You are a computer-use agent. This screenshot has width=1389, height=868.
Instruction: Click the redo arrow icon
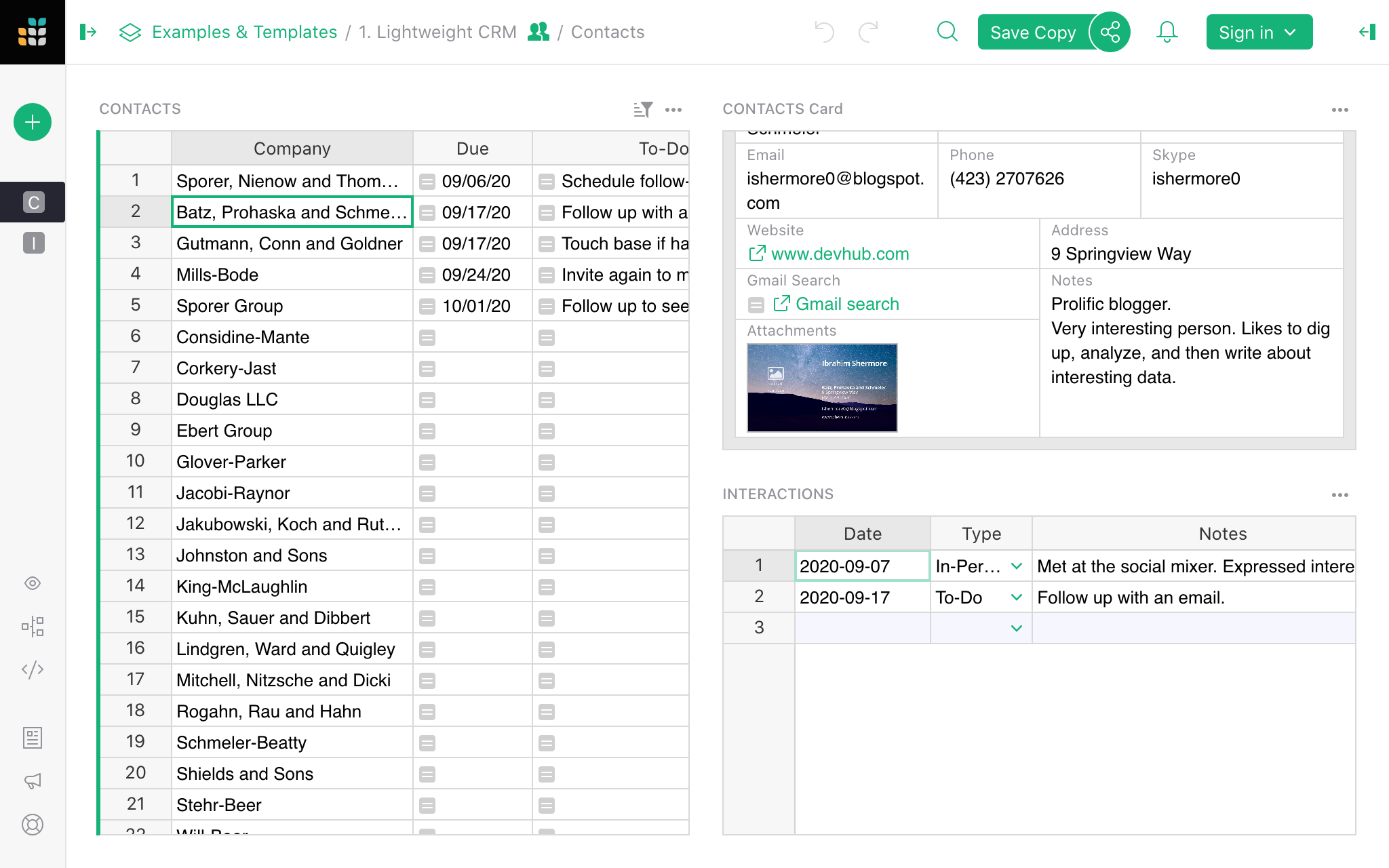point(868,32)
